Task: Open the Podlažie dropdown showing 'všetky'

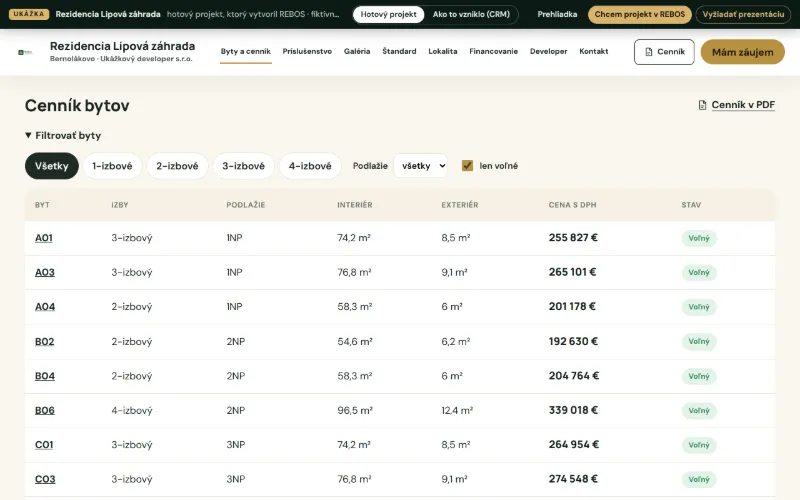Action: [x=420, y=166]
